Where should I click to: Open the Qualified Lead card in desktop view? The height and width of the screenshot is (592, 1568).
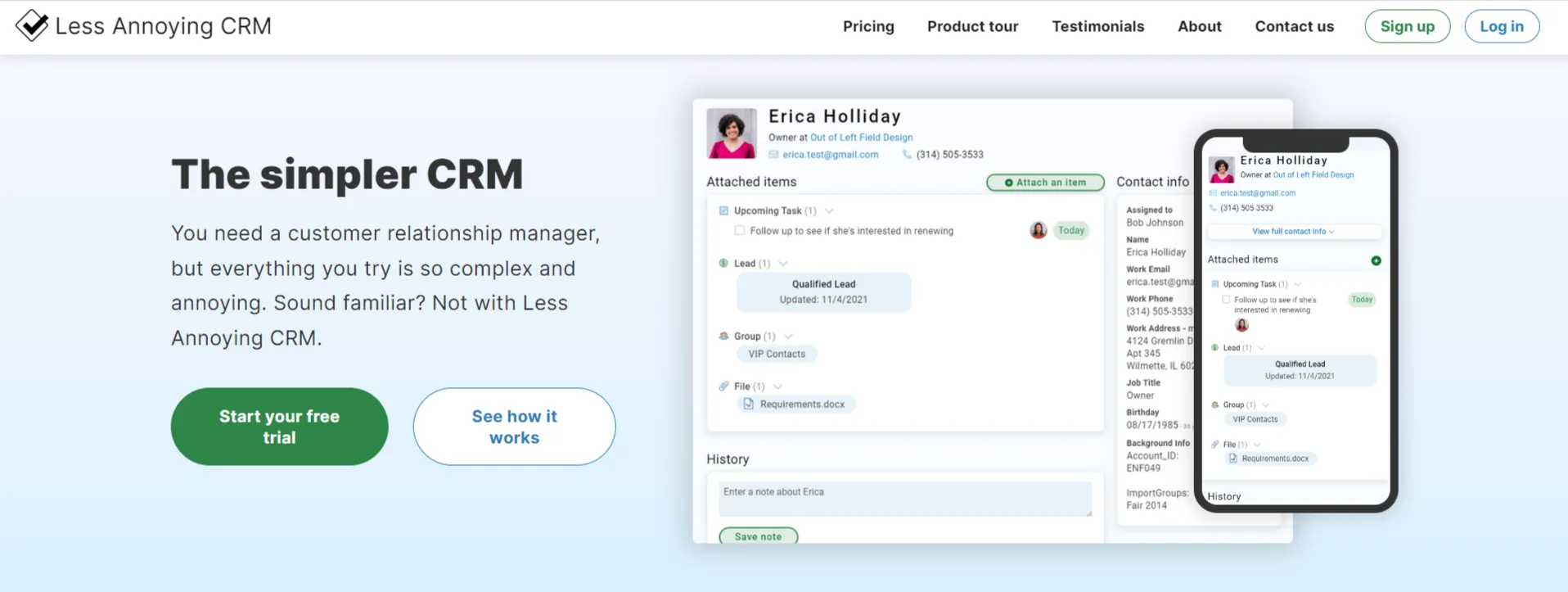pyautogui.click(x=823, y=291)
